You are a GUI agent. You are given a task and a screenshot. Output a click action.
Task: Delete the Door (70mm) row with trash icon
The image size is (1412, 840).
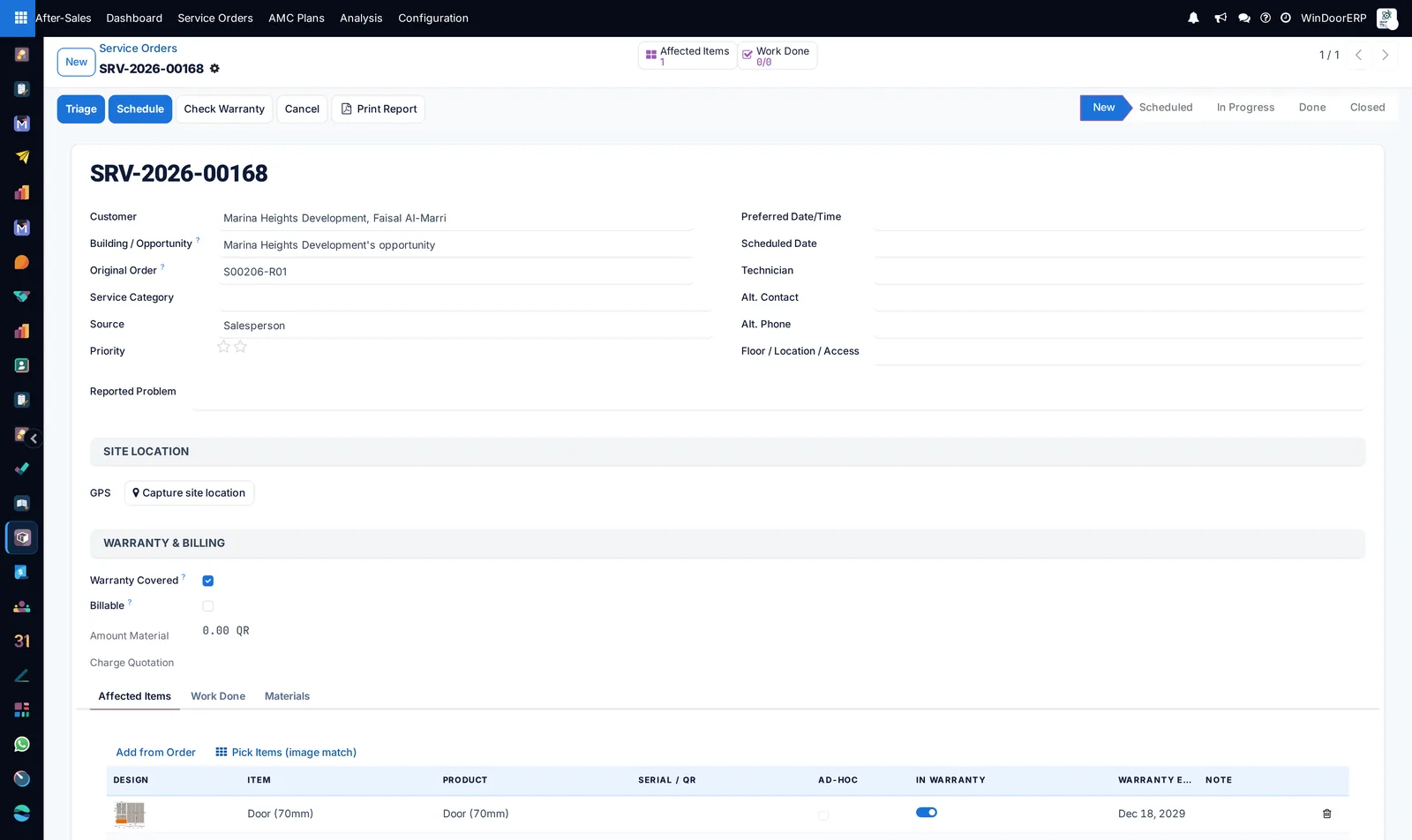point(1326,814)
